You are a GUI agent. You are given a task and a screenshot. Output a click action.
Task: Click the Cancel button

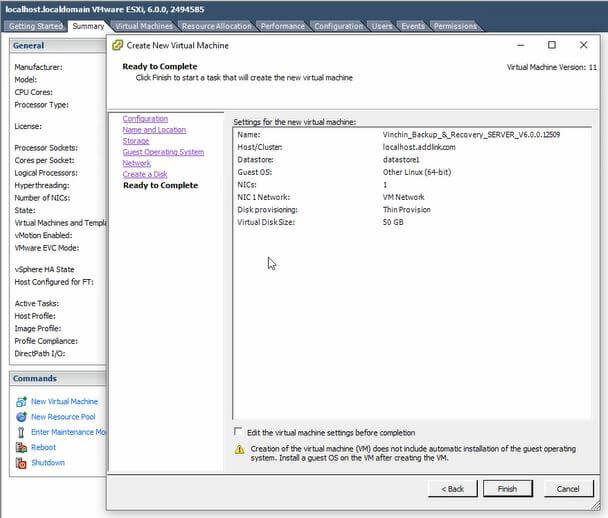[568, 489]
